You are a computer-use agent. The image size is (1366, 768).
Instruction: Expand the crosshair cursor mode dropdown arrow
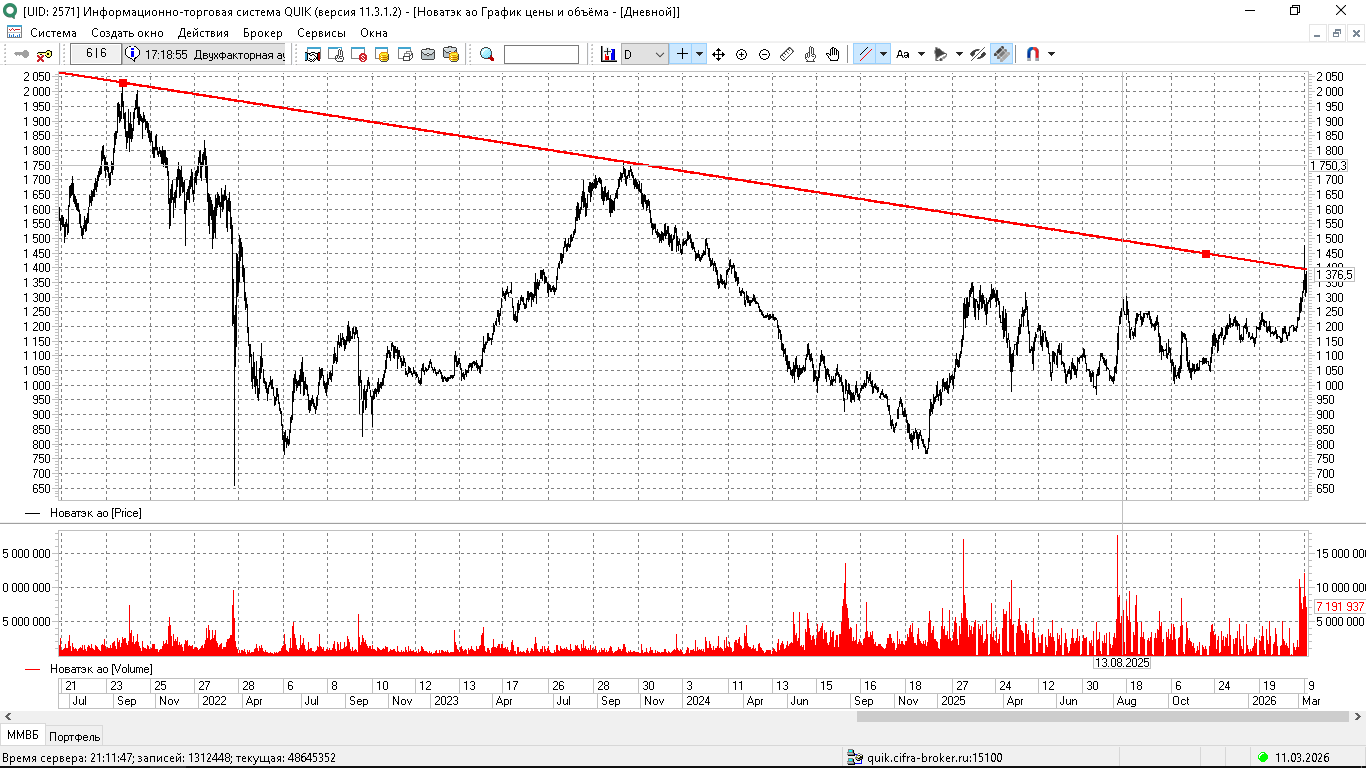pos(699,54)
